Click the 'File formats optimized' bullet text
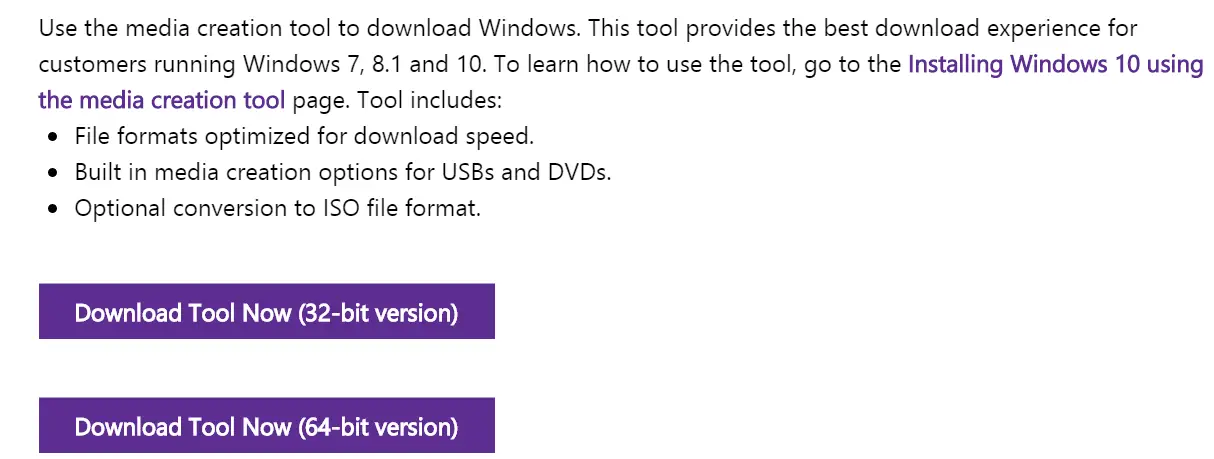Viewport: 1214px width, 459px height. pyautogui.click(x=305, y=137)
